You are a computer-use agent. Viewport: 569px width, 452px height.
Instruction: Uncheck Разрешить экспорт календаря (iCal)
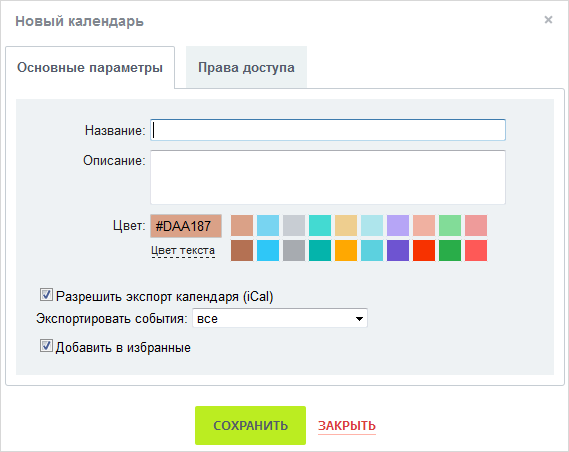(x=46, y=295)
